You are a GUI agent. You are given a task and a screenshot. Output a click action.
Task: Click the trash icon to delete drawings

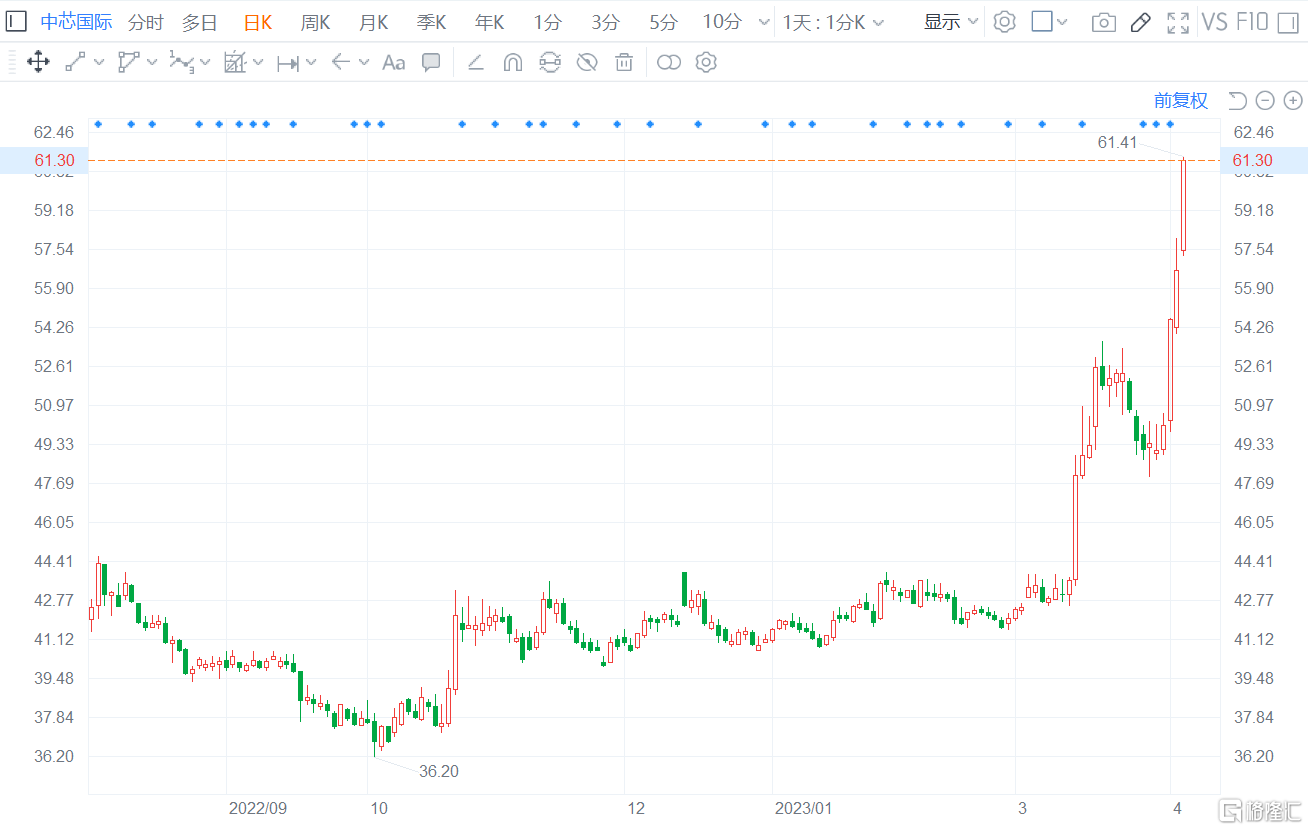(624, 63)
